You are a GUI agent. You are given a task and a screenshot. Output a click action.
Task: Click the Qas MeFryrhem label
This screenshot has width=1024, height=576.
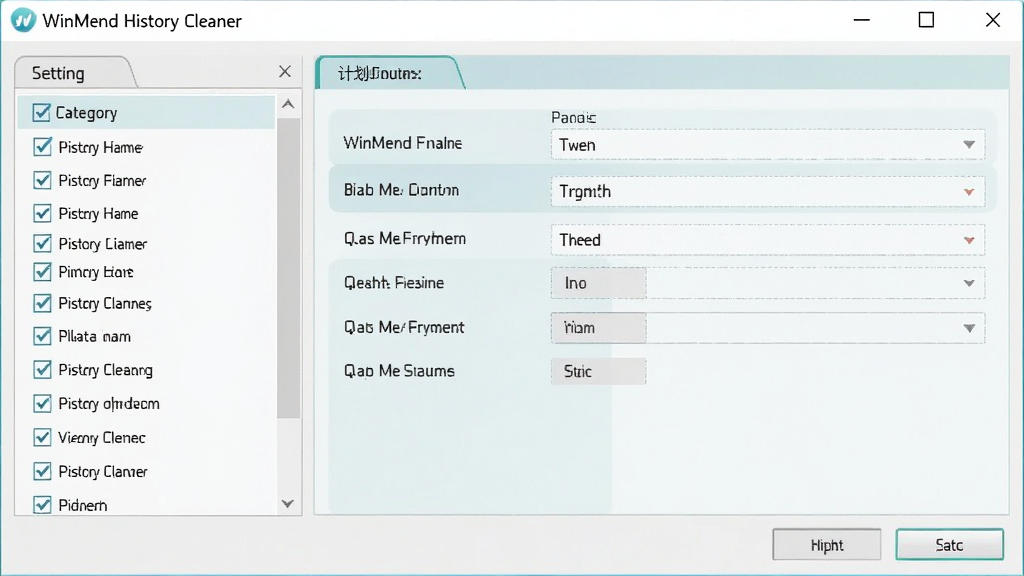[404, 238]
